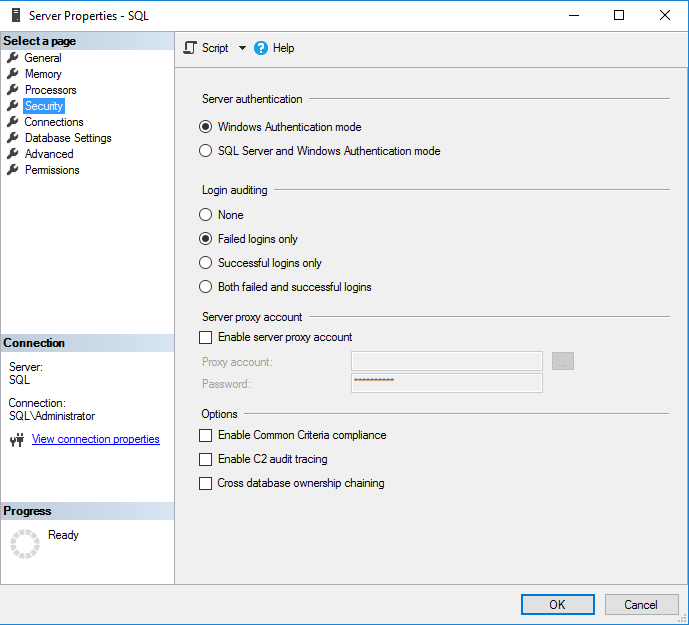689x625 pixels.
Task: Click the OK button
Action: 558,604
